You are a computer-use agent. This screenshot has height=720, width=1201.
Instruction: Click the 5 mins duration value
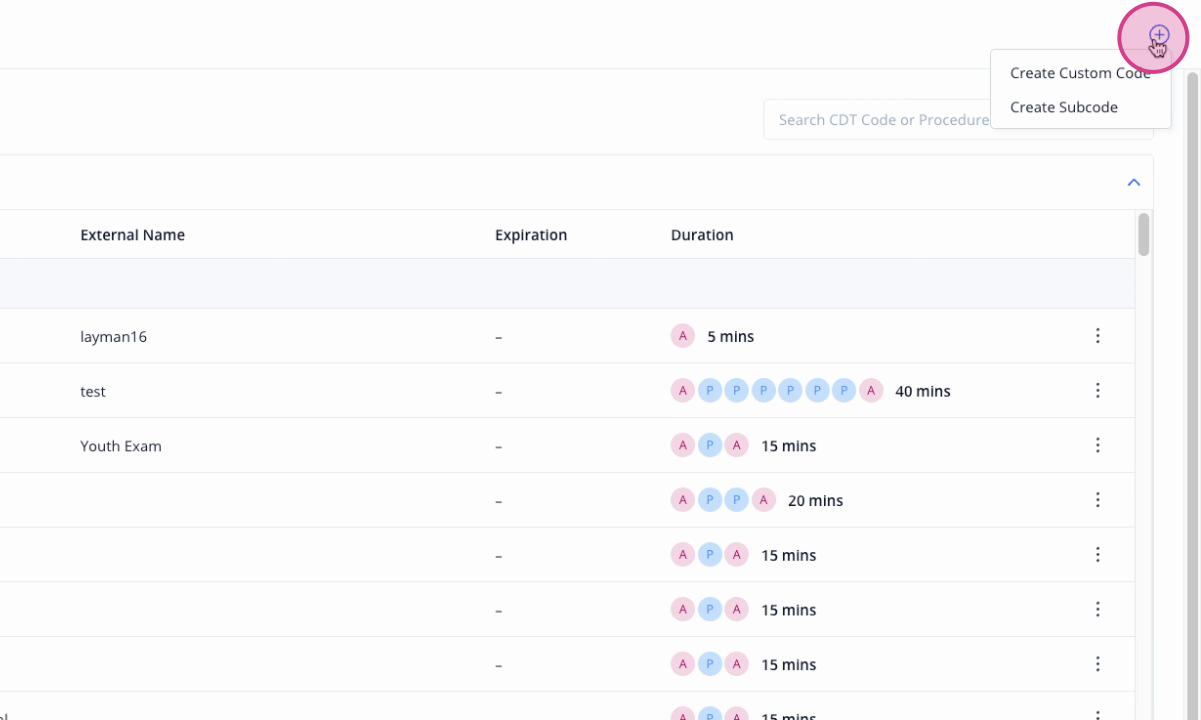[x=730, y=337]
